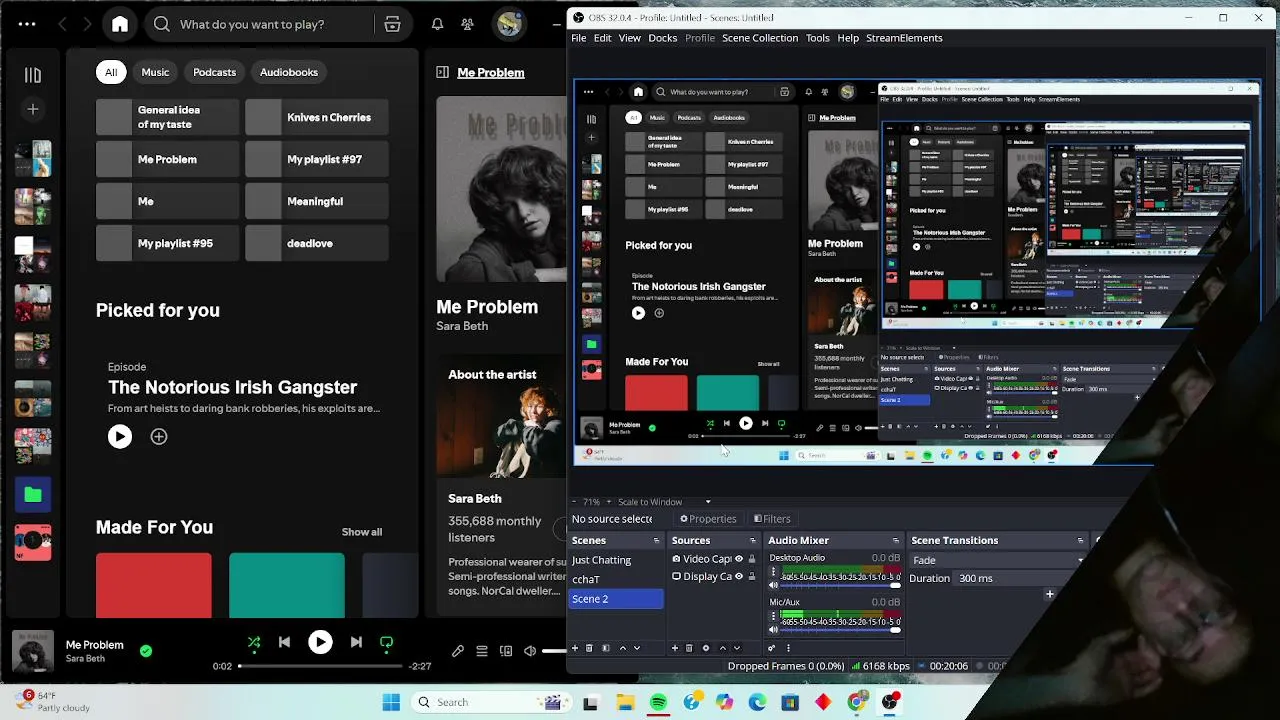The image size is (1280, 720).
Task: Click the Properties button in OBS
Action: click(708, 519)
